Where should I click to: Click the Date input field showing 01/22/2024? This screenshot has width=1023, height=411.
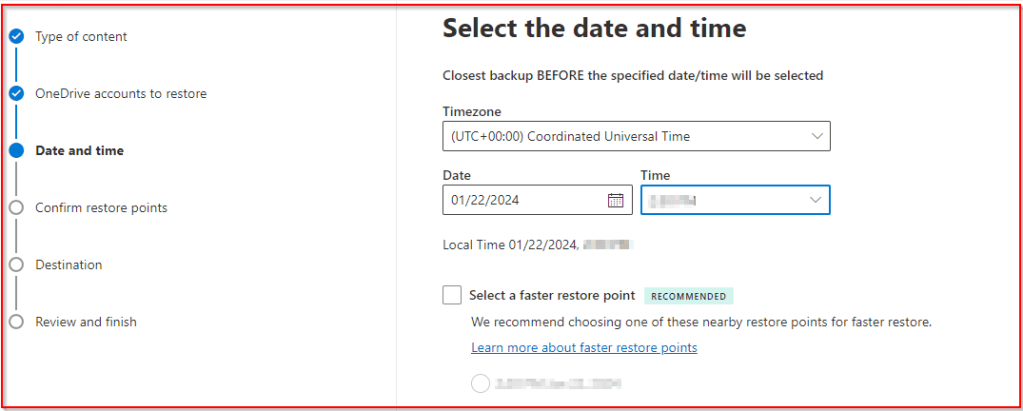tap(520, 200)
